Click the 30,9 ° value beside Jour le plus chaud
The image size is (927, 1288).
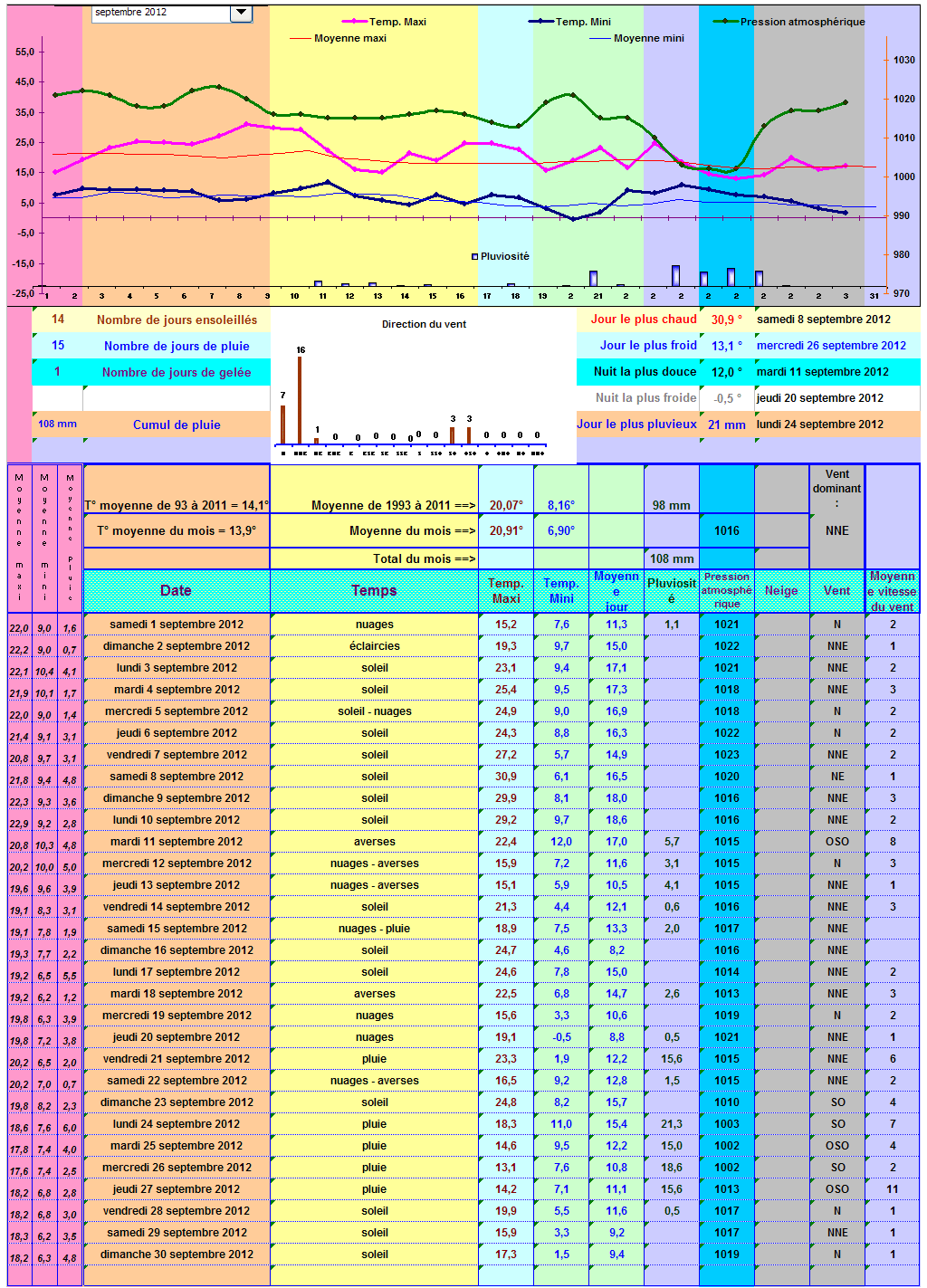point(726,320)
